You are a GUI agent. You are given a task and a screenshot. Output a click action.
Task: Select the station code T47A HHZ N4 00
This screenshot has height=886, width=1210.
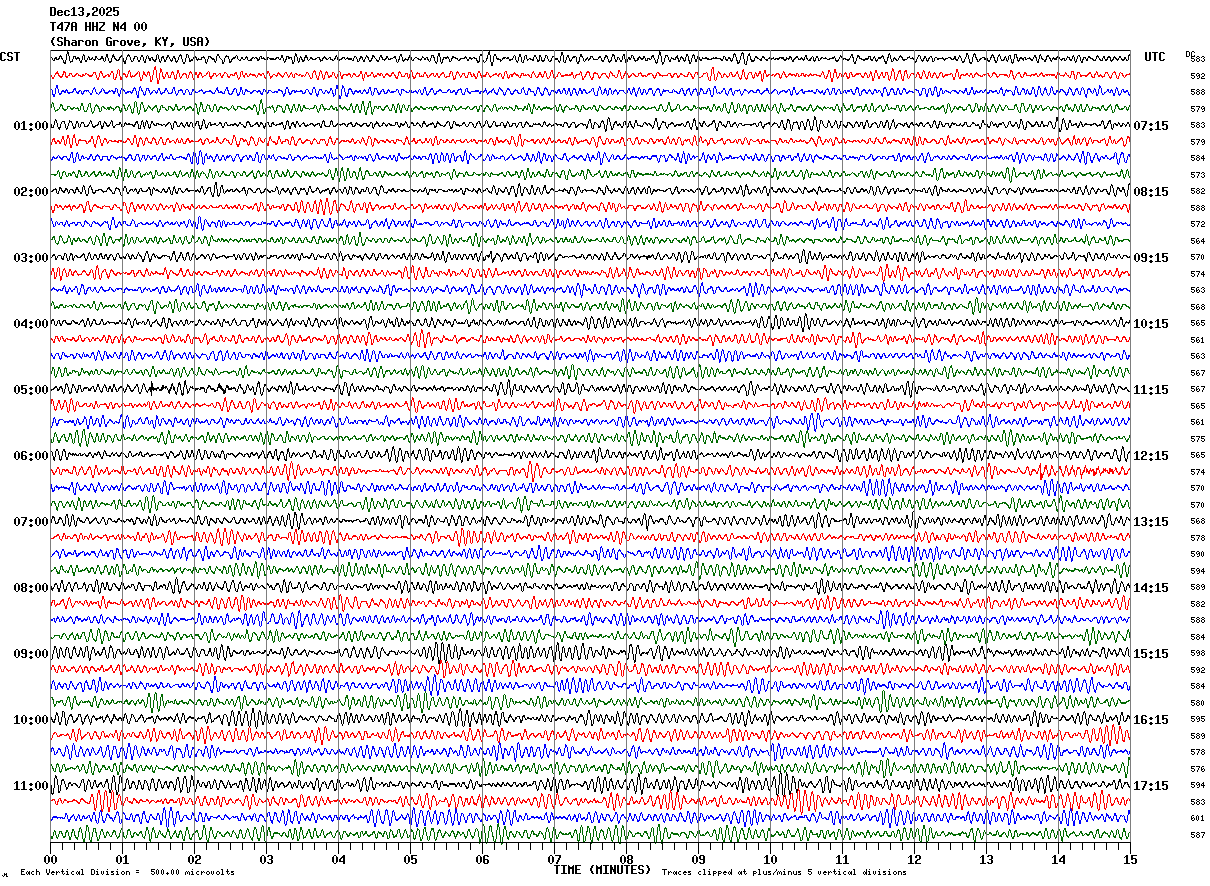(98, 27)
